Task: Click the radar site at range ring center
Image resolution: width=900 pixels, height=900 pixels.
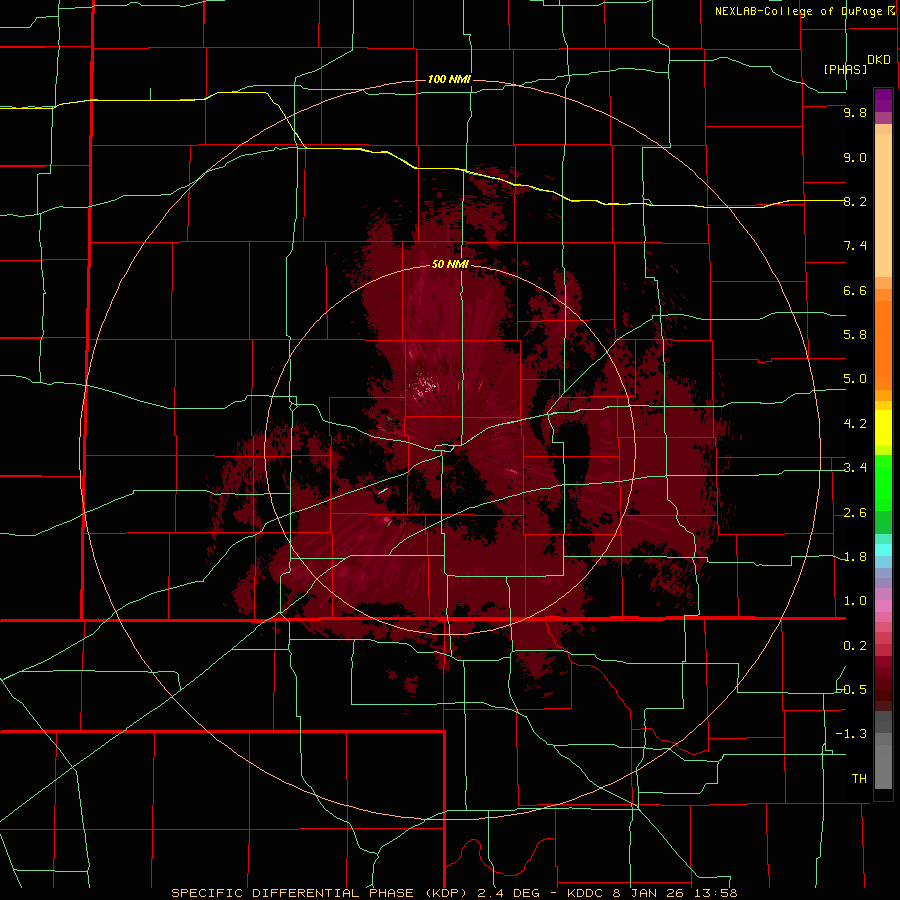Action: 450,450
